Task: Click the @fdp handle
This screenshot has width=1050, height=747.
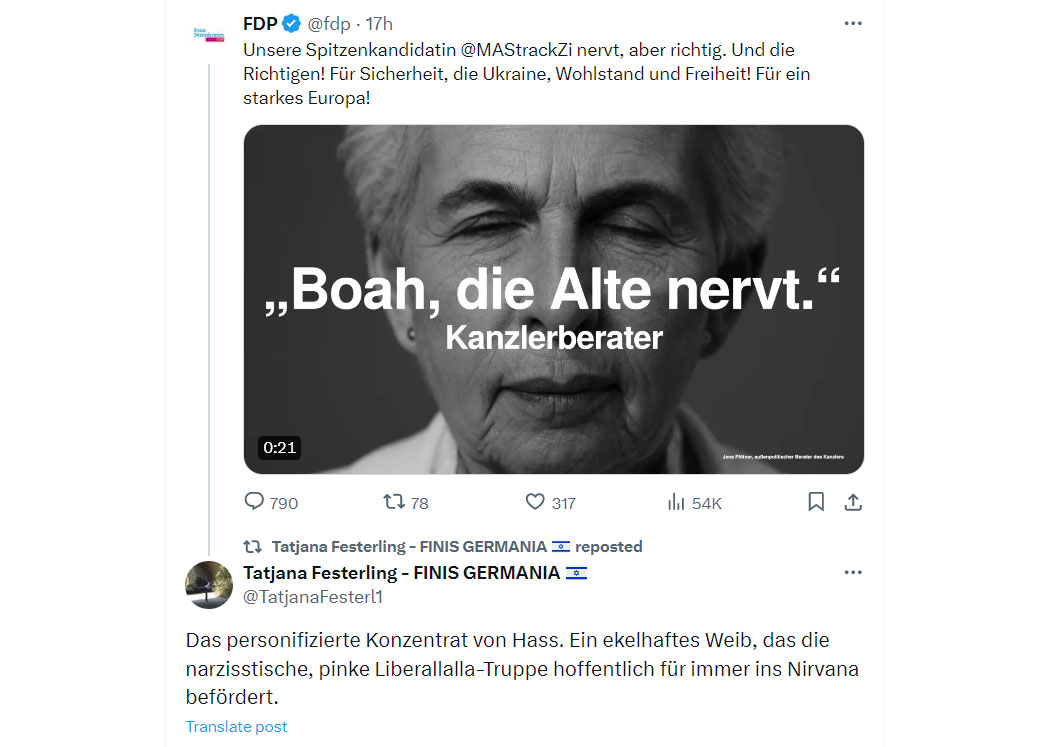Action: 329,24
